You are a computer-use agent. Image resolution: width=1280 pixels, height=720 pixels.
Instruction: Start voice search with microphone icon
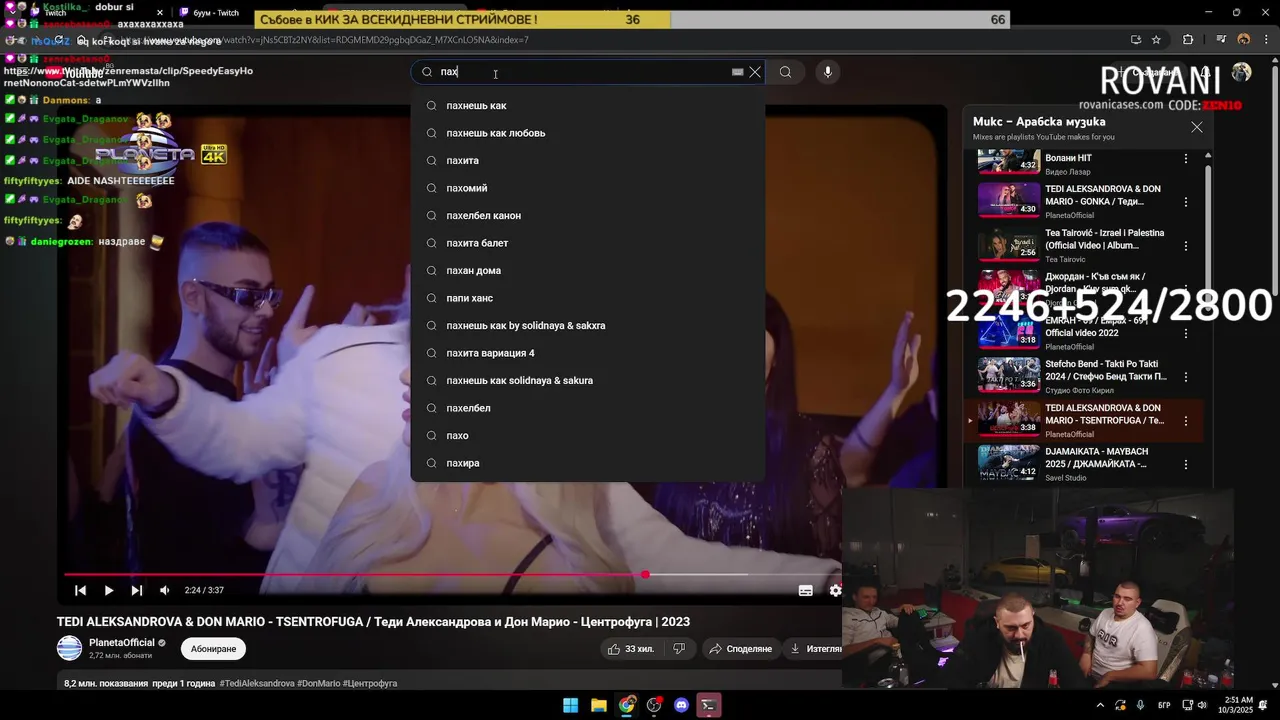click(x=827, y=72)
